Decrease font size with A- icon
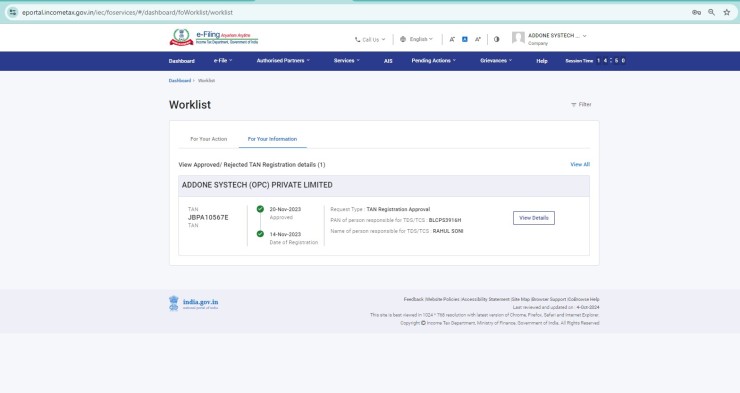740x393 pixels. point(452,39)
